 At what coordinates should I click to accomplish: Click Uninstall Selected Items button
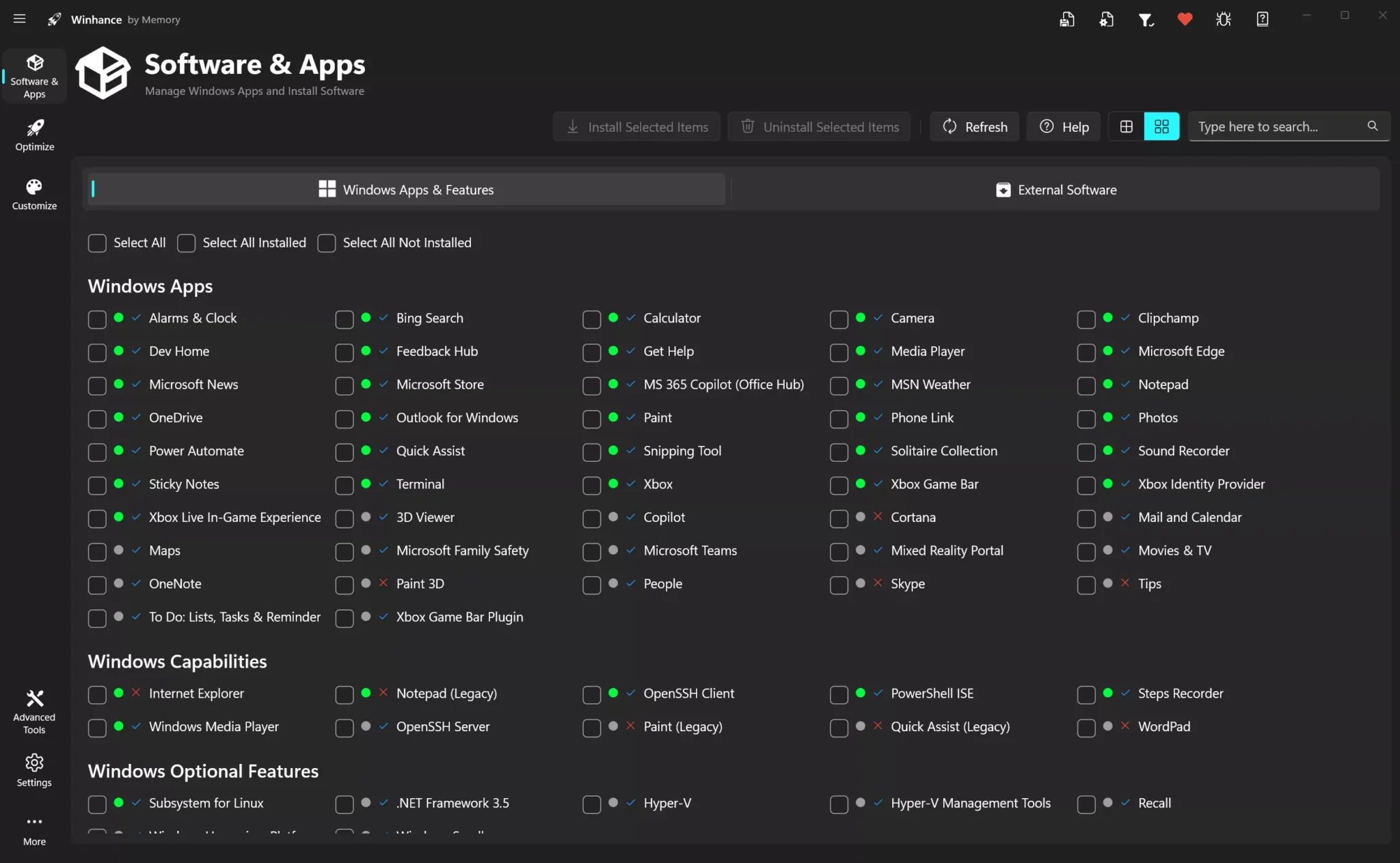tap(820, 126)
